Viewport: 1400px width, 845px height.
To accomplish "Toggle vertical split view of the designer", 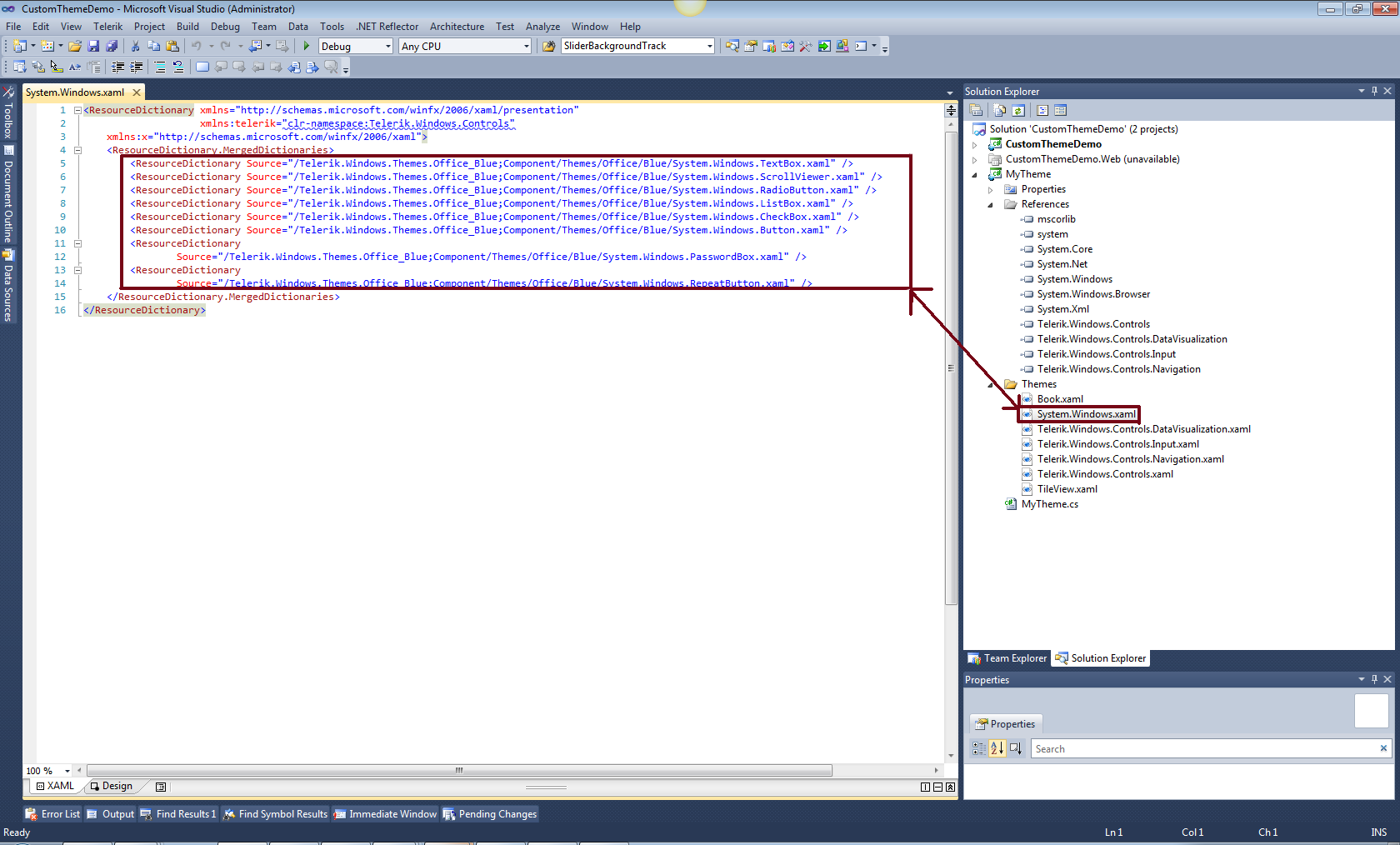I will (x=925, y=787).
